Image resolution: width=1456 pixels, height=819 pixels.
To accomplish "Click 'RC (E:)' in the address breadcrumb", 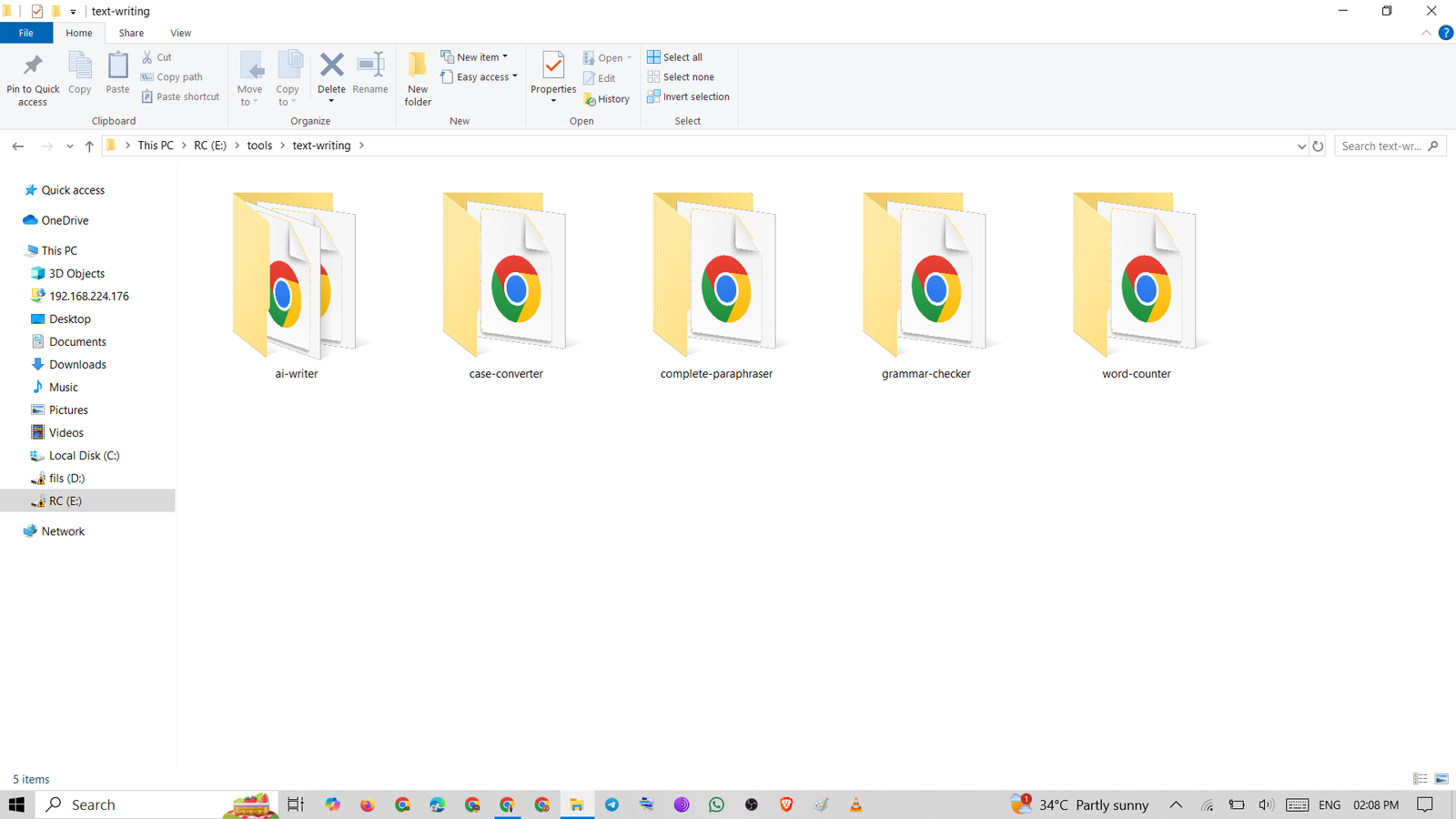I will coord(210,146).
